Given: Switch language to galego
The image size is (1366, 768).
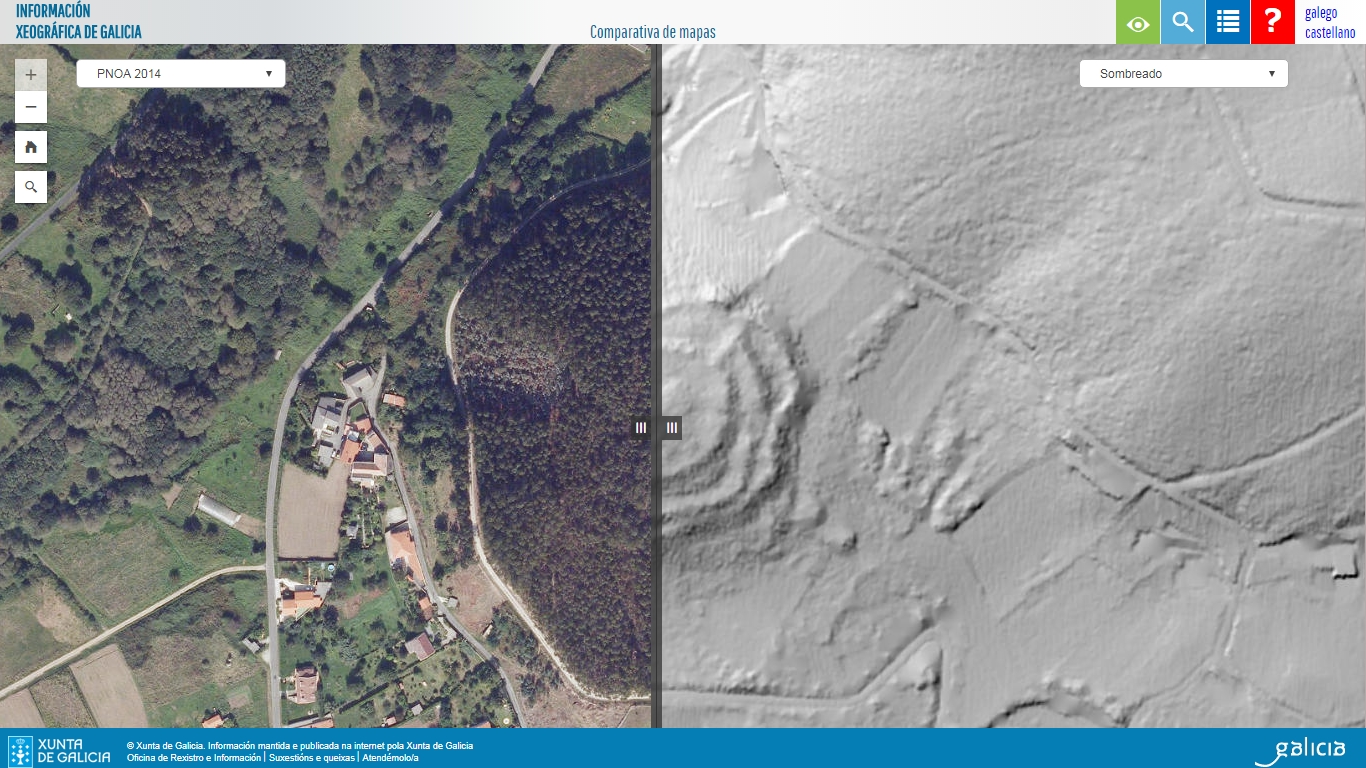Looking at the screenshot, I should [x=1320, y=13].
